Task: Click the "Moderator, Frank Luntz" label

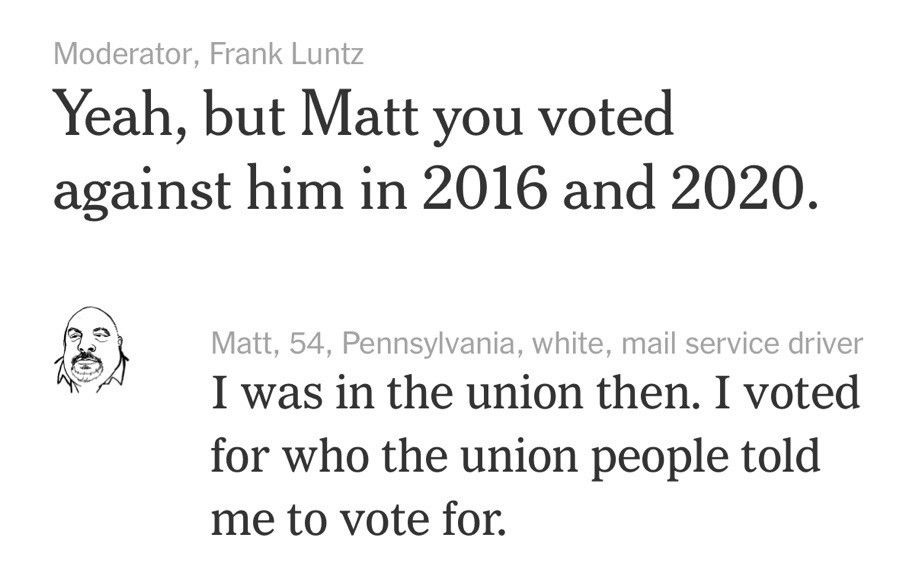Action: pyautogui.click(x=208, y=55)
